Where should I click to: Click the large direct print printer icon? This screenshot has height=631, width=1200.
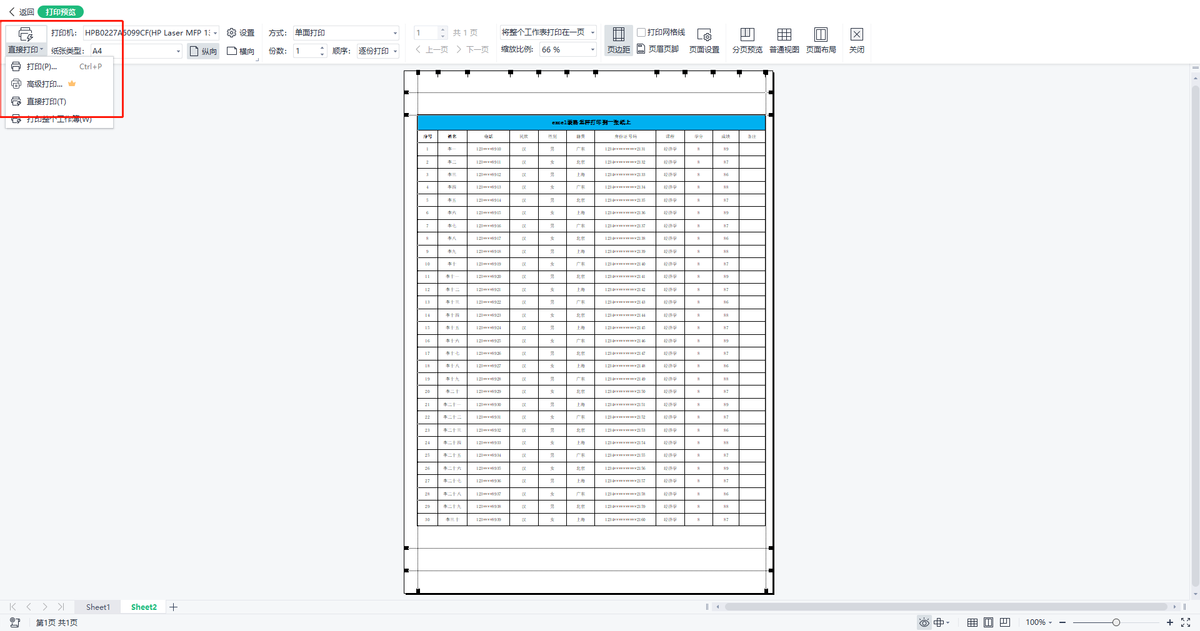(x=26, y=33)
